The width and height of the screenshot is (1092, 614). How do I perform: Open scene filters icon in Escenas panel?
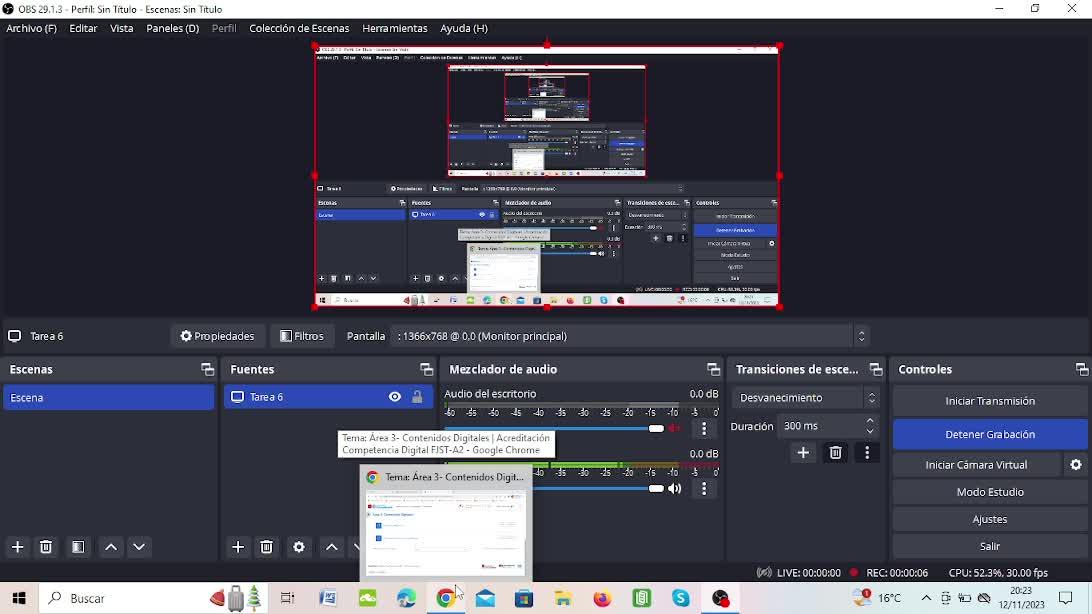click(x=78, y=547)
